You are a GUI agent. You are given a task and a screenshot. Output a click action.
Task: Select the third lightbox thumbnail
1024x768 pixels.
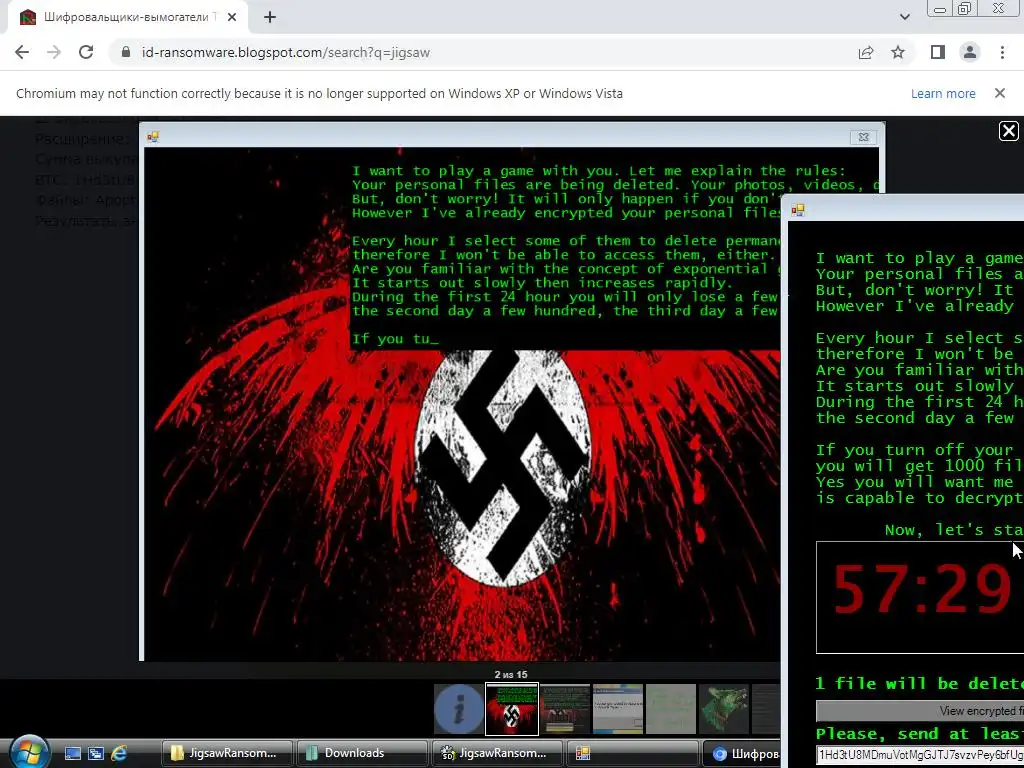565,709
